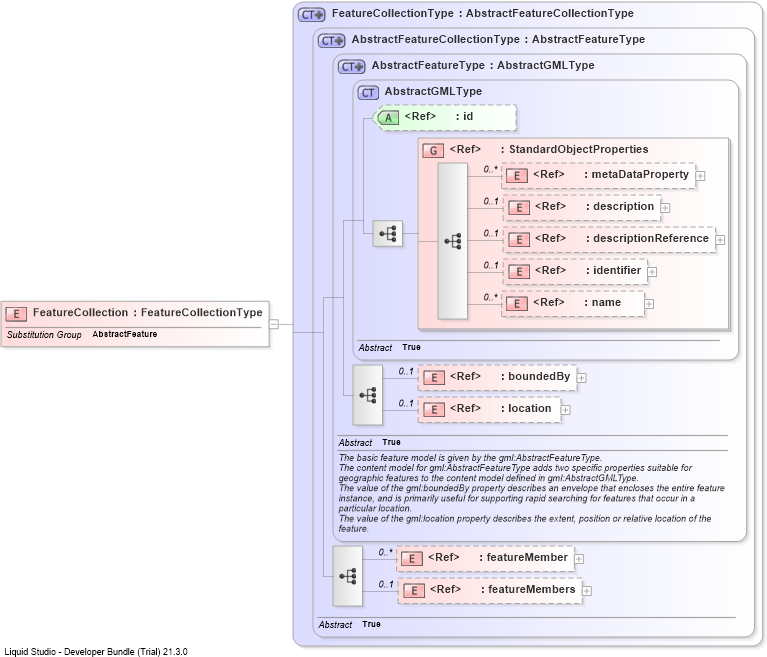767x657 pixels.
Task: Click Abstract True under the featureMembers element
Action: tap(349, 624)
